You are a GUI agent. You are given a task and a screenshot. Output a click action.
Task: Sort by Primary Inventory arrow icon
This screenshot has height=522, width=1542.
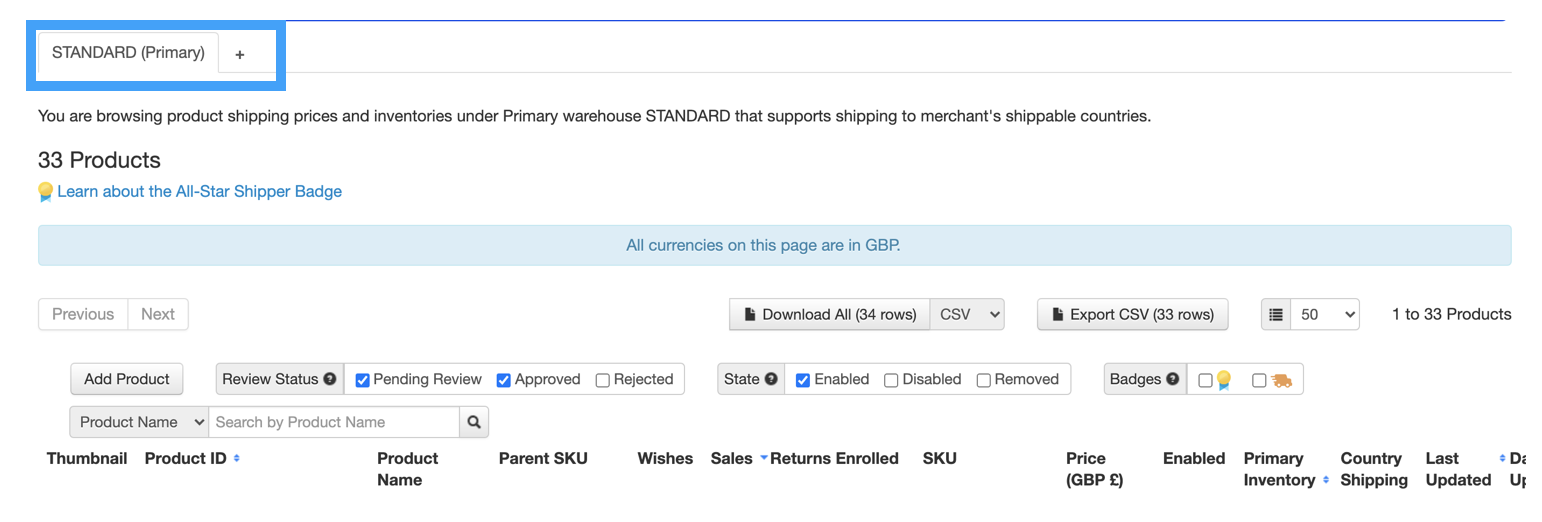pyautogui.click(x=1326, y=481)
